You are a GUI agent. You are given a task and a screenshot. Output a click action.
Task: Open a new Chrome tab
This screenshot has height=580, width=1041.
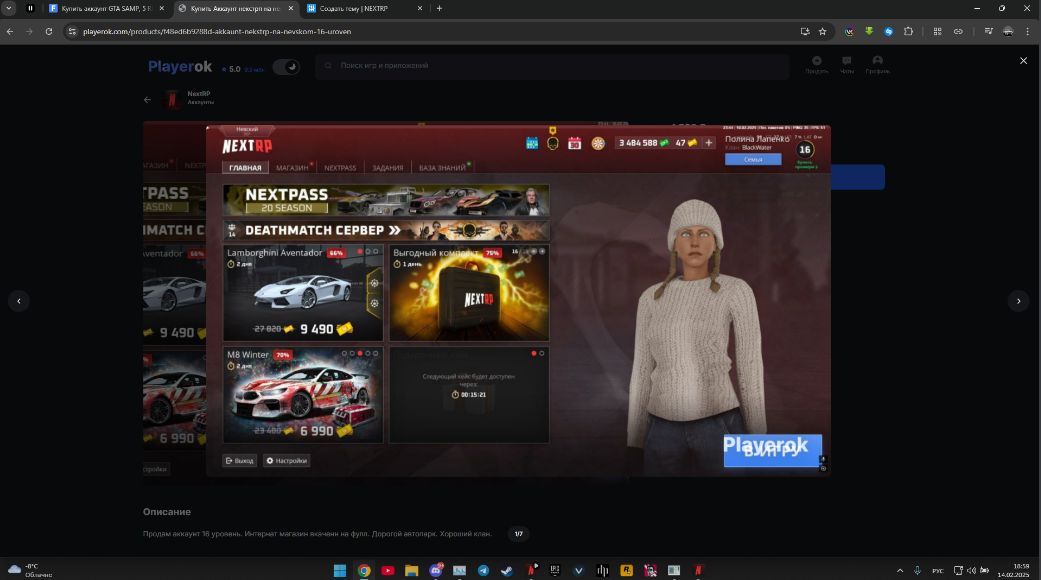tap(439, 9)
